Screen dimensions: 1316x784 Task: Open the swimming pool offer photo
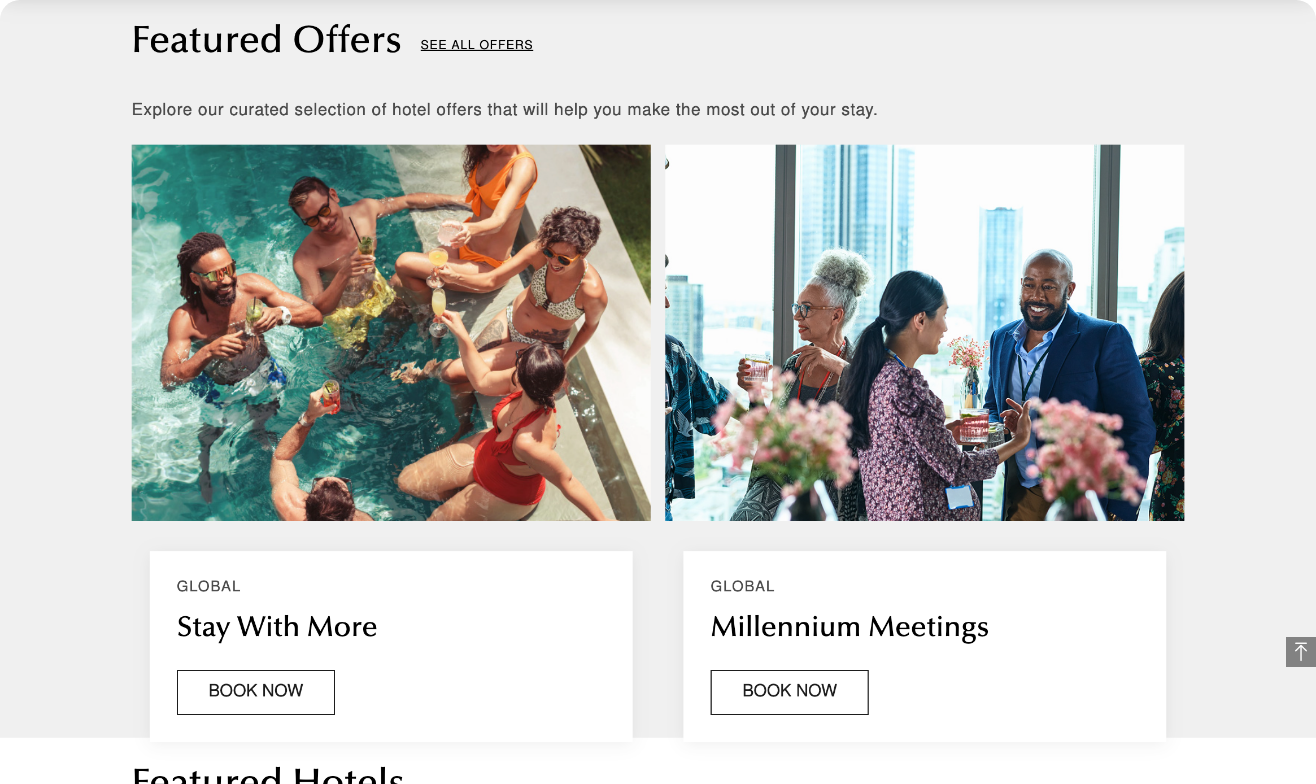tap(391, 333)
